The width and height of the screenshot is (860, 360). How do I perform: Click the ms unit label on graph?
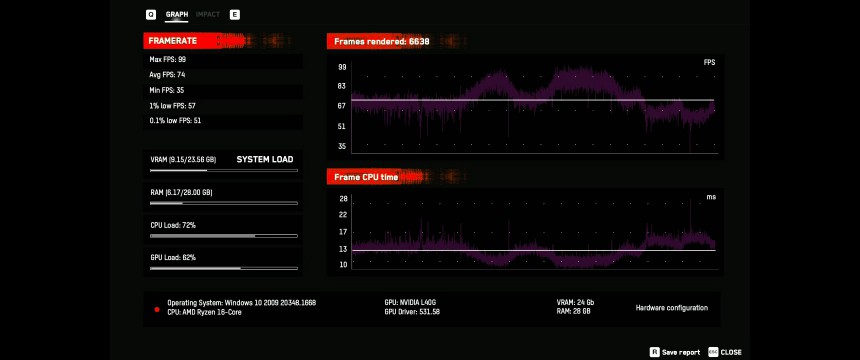[x=710, y=196]
